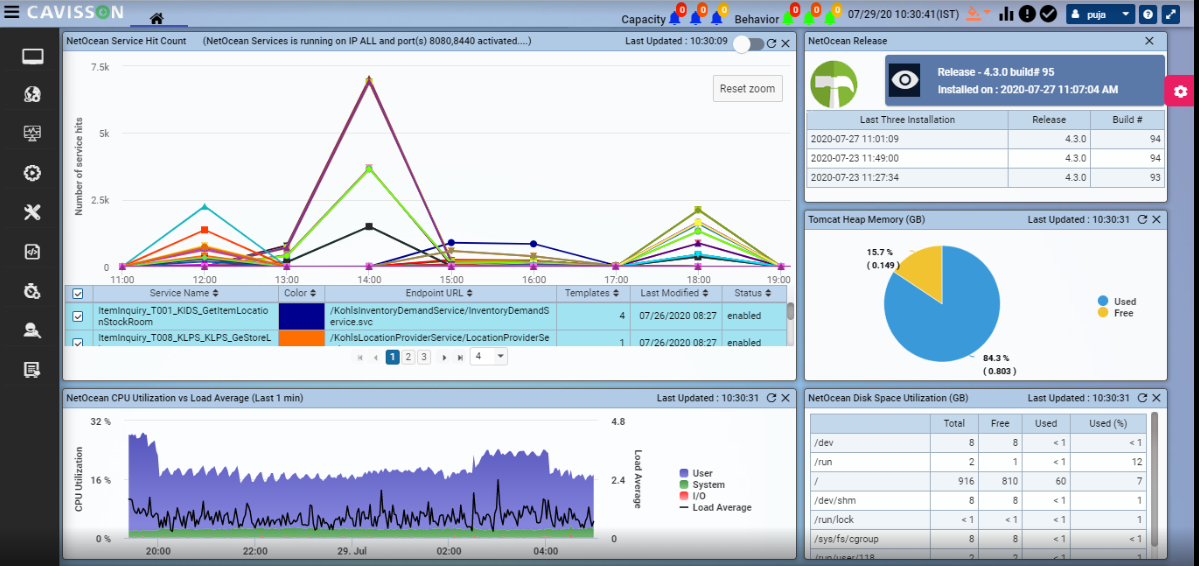The width and height of the screenshot is (1199, 566).
Task: Open the help question mark icon
Action: [x=1148, y=14]
